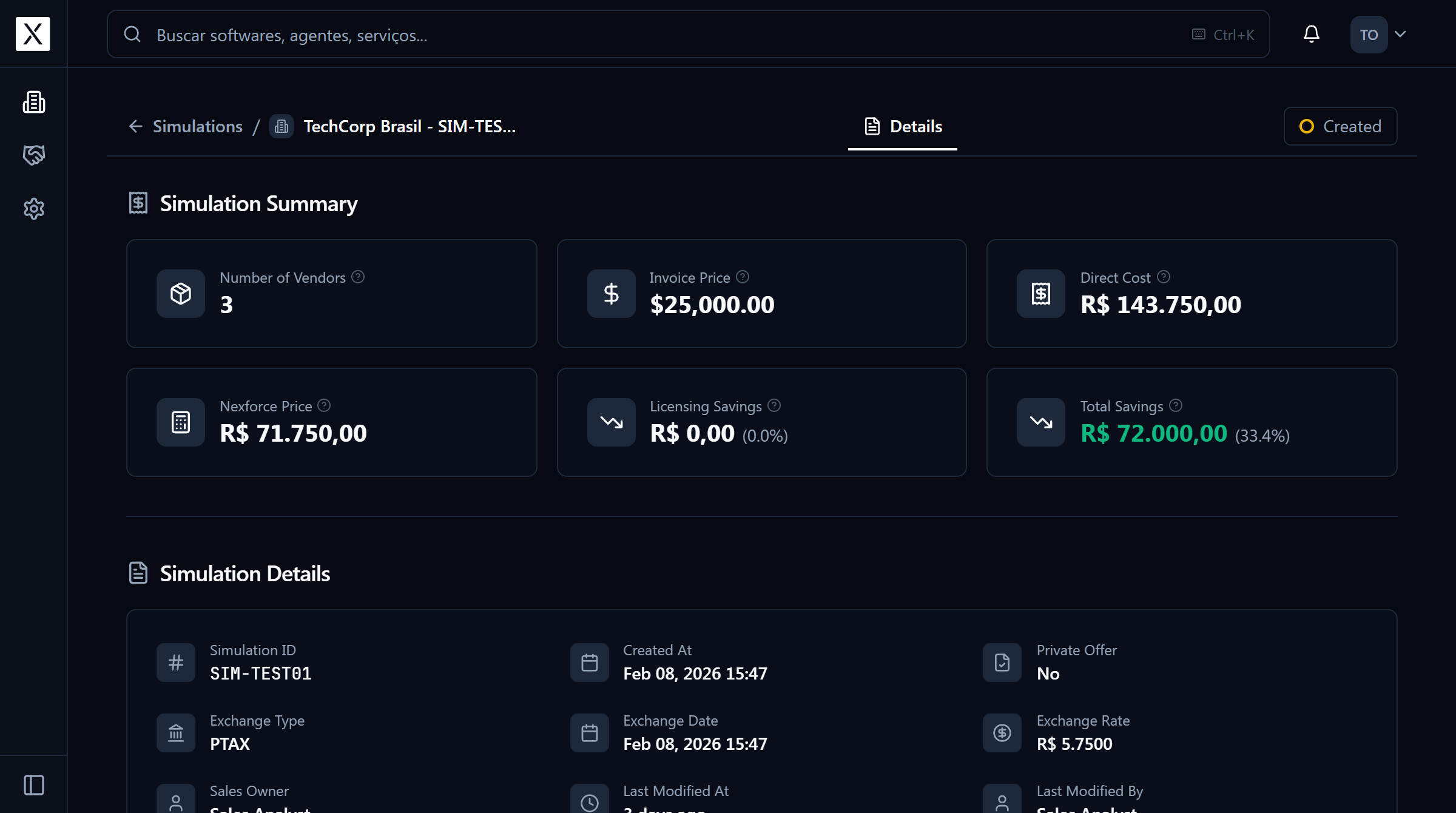Open the notifications bell

(1311, 34)
